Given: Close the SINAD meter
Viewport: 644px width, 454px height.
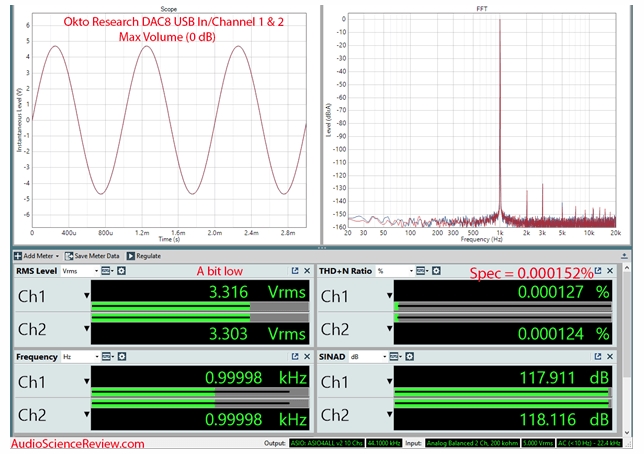Looking at the screenshot, I should (610, 357).
